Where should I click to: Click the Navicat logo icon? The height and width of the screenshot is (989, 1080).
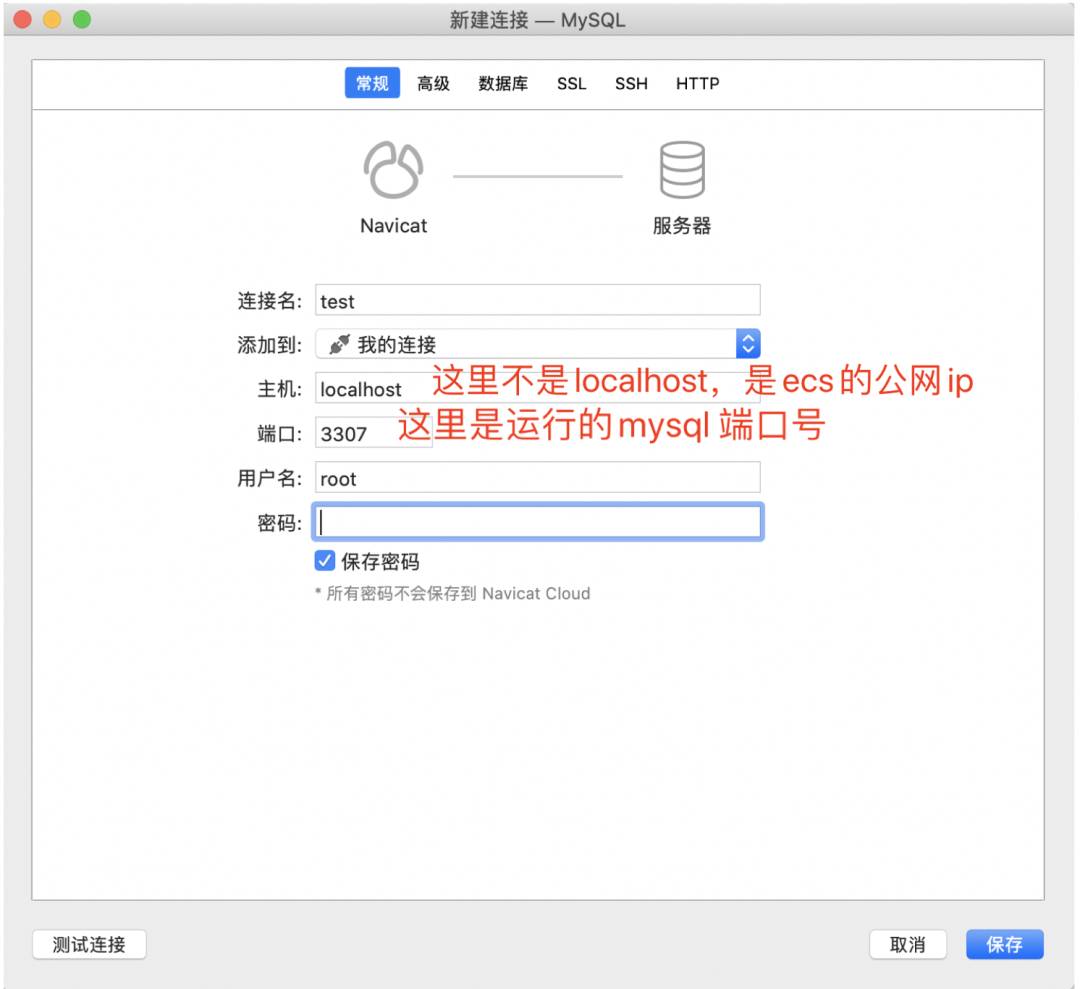click(393, 170)
